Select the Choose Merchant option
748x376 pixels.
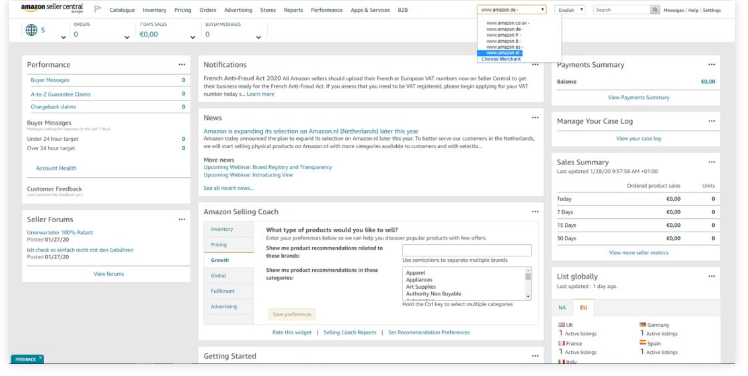point(501,59)
